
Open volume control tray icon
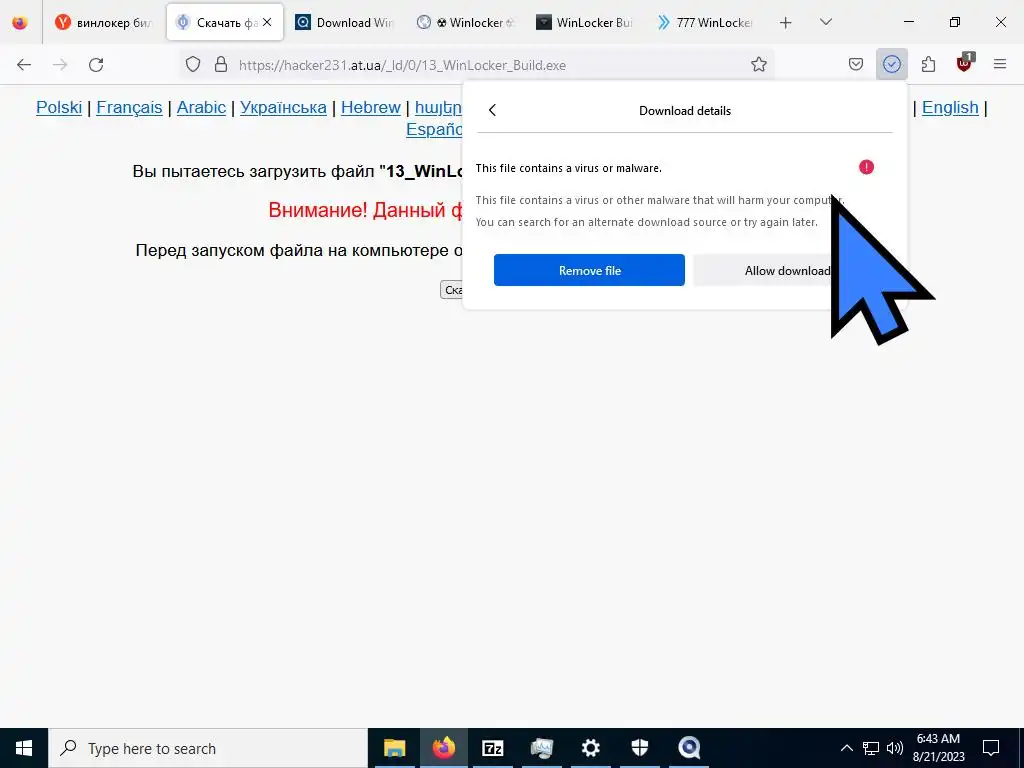point(895,748)
